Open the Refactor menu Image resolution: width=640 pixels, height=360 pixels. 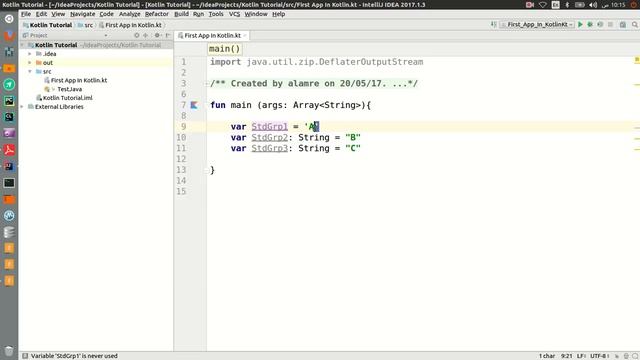(x=157, y=14)
